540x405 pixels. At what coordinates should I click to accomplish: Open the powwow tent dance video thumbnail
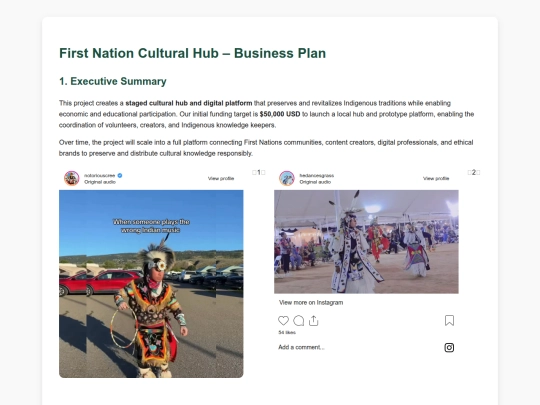point(366,242)
